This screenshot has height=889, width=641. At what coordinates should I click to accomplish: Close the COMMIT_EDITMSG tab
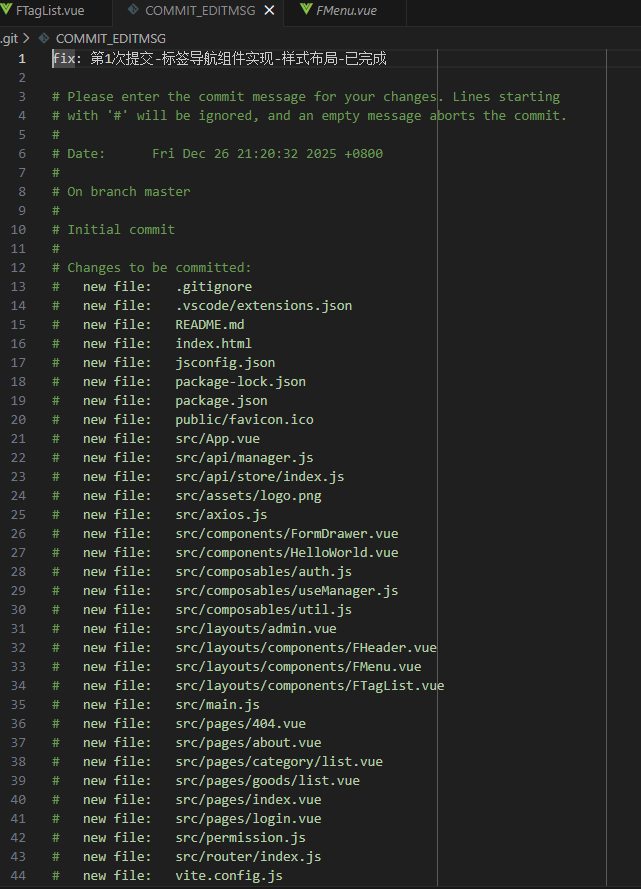coord(270,11)
